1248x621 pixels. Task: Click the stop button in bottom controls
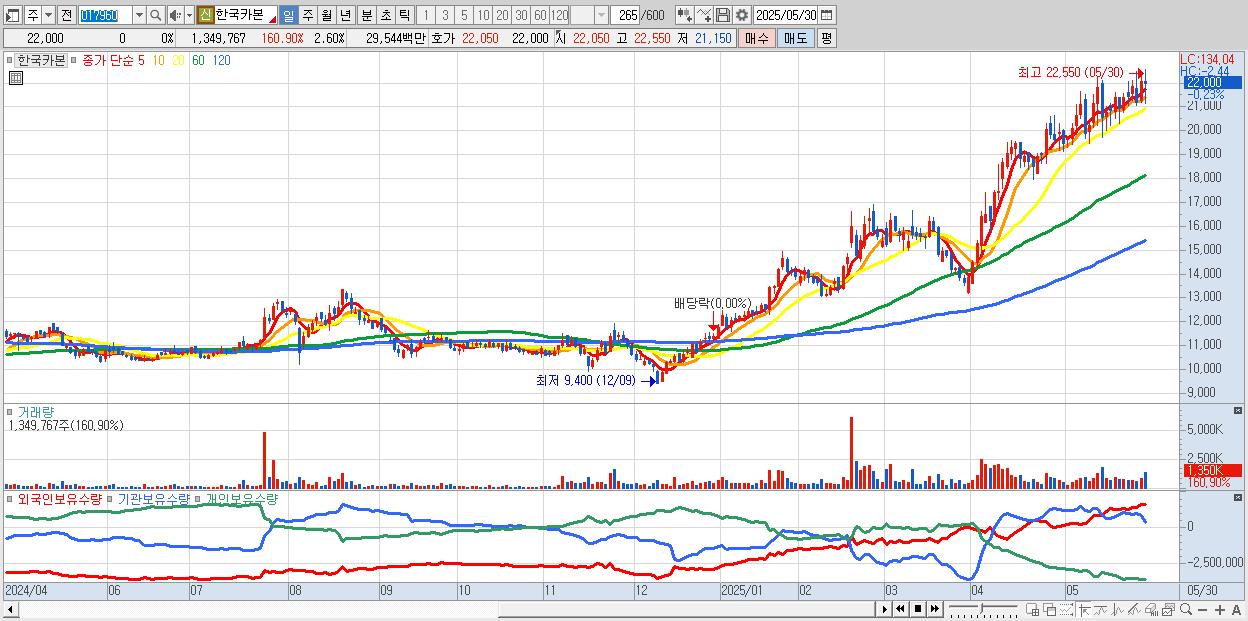click(918, 609)
